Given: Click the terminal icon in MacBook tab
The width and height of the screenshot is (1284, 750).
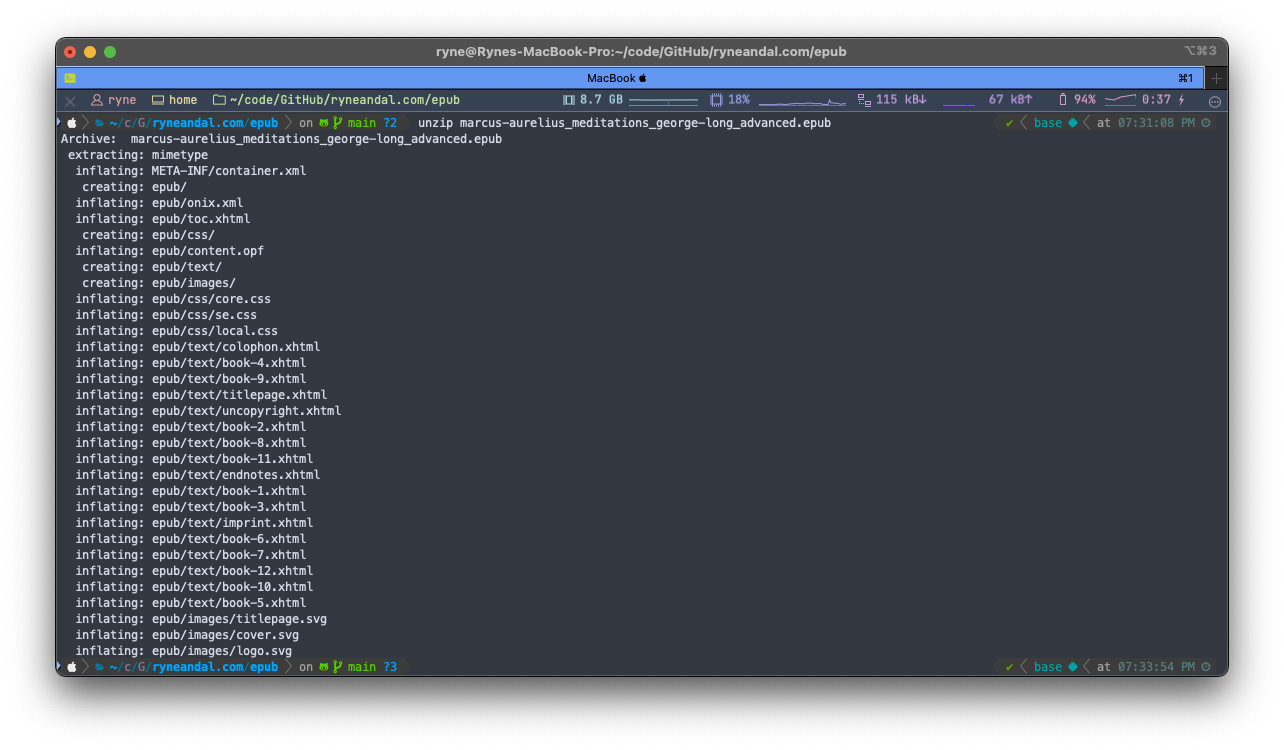Looking at the screenshot, I should click(x=70, y=78).
